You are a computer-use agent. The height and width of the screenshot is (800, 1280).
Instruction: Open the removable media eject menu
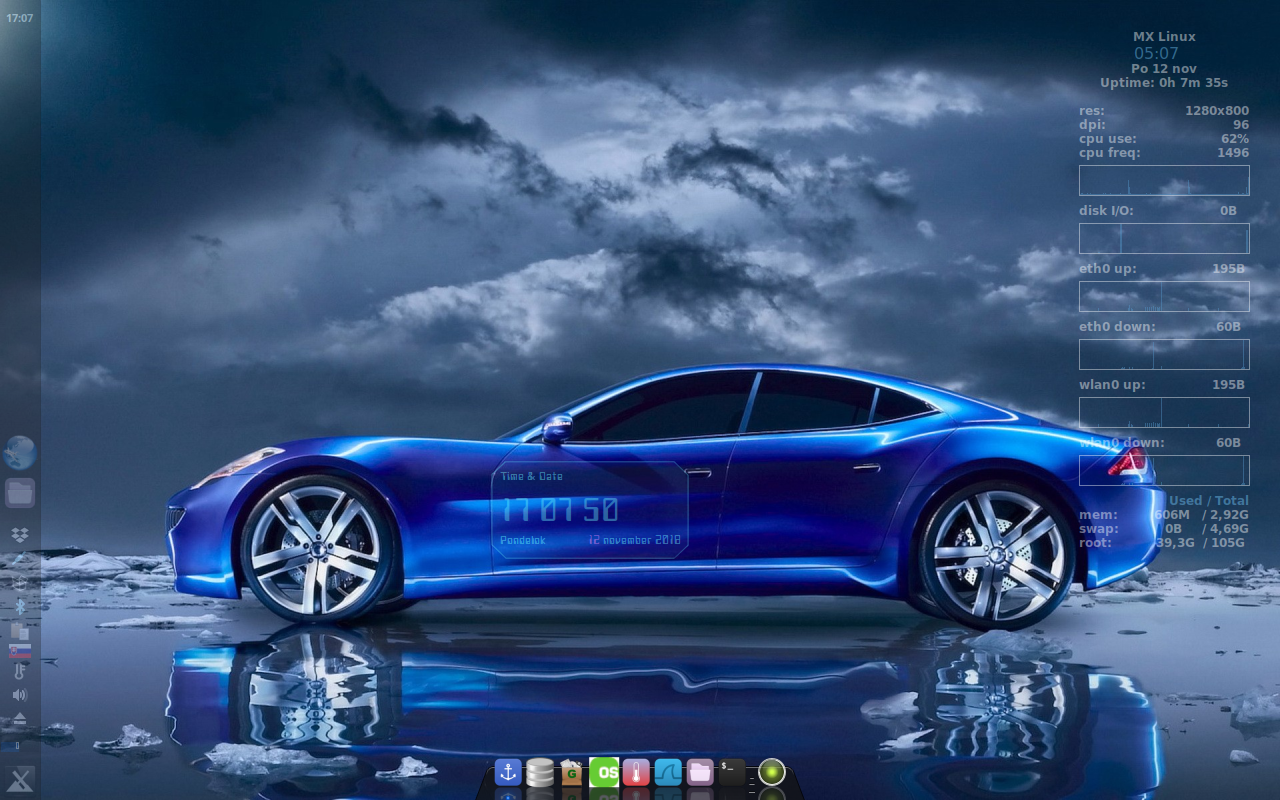point(20,717)
